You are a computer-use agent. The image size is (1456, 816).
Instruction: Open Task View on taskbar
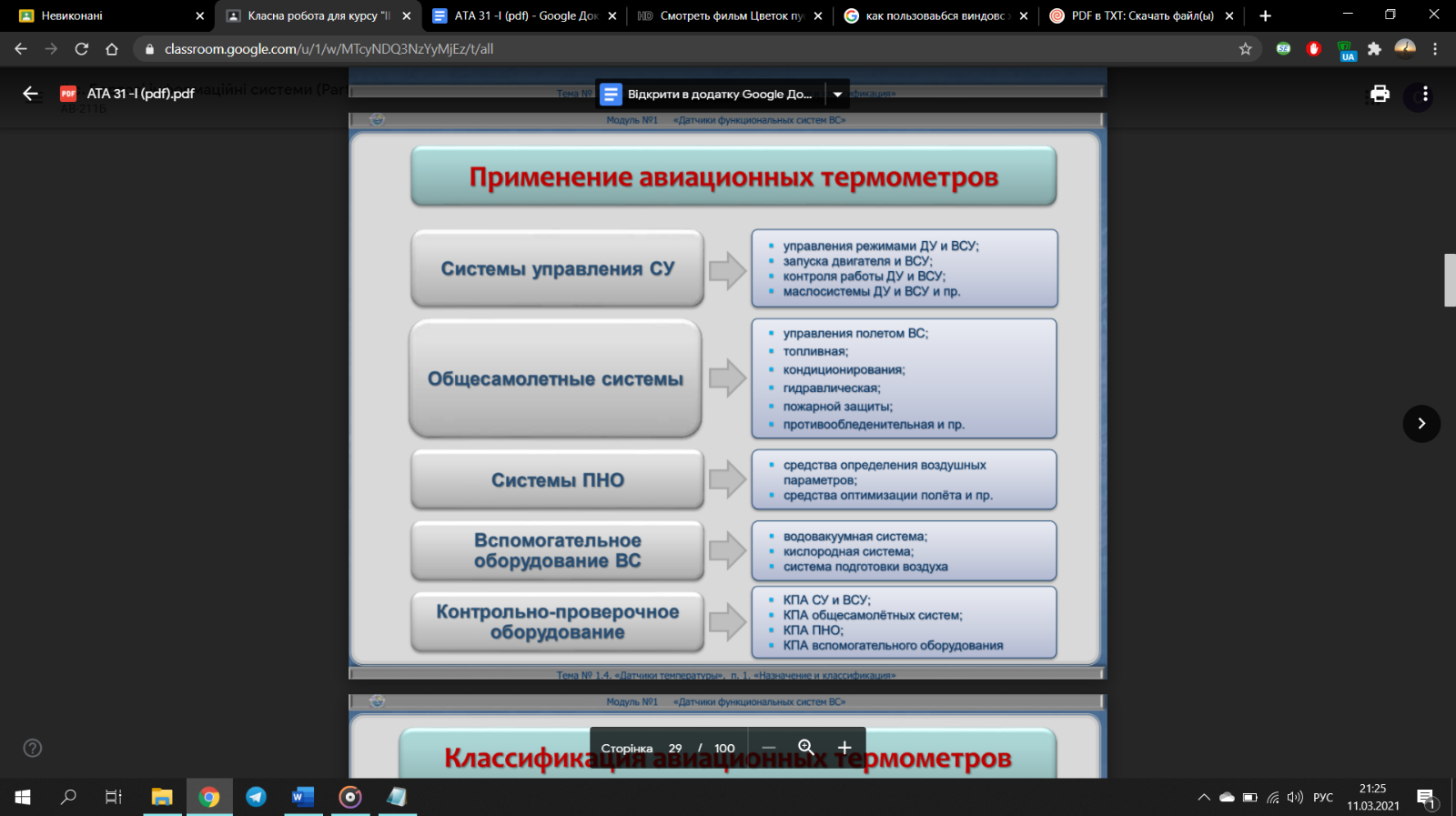(x=114, y=797)
